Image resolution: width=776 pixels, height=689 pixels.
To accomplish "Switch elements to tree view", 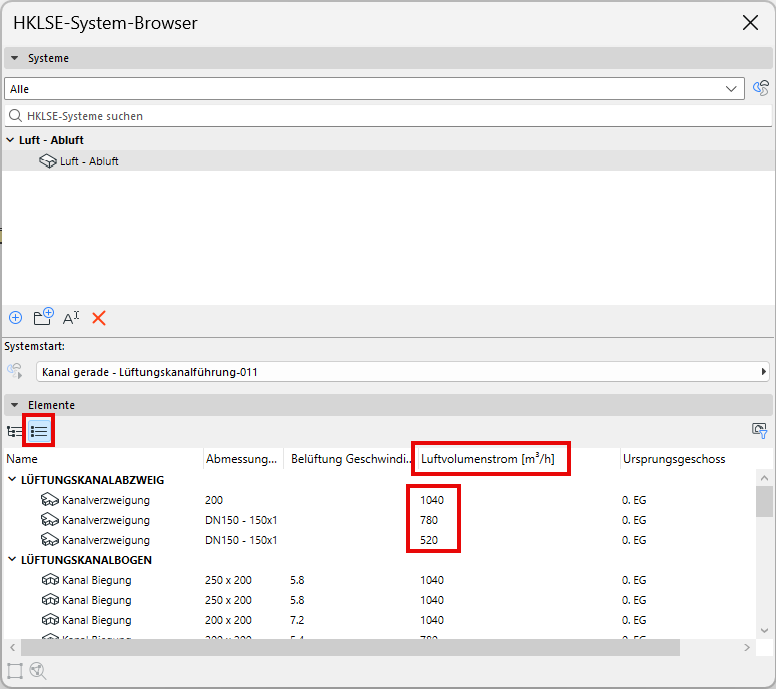I will pos(15,432).
